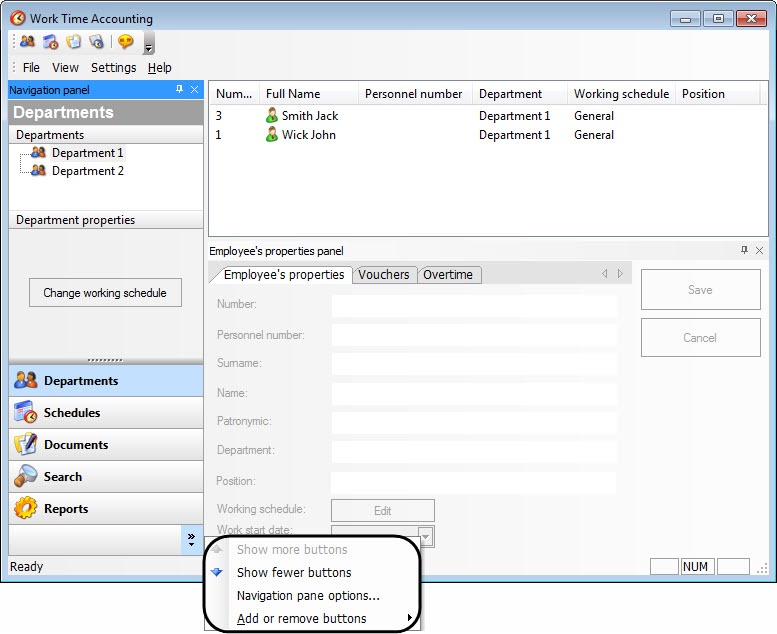Click the Documents toolbar icon
777x634 pixels.
74,42
